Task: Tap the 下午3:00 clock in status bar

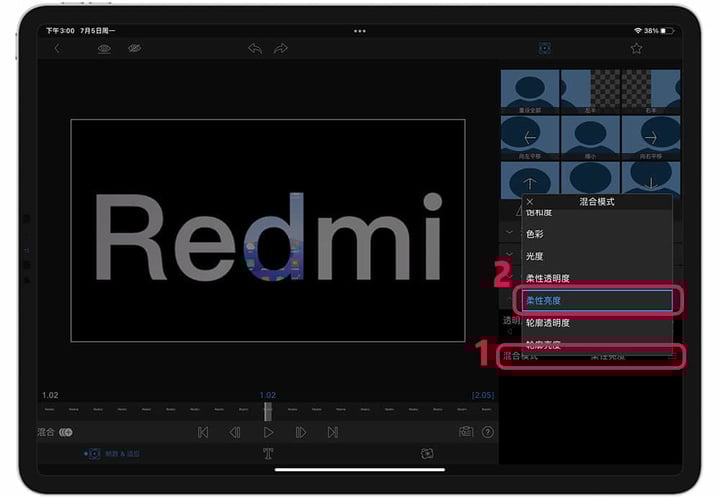Action: (60, 31)
